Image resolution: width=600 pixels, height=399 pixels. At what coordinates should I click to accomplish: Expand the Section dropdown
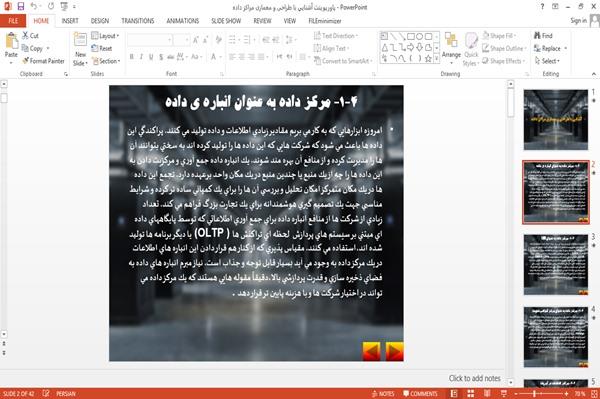click(x=106, y=61)
